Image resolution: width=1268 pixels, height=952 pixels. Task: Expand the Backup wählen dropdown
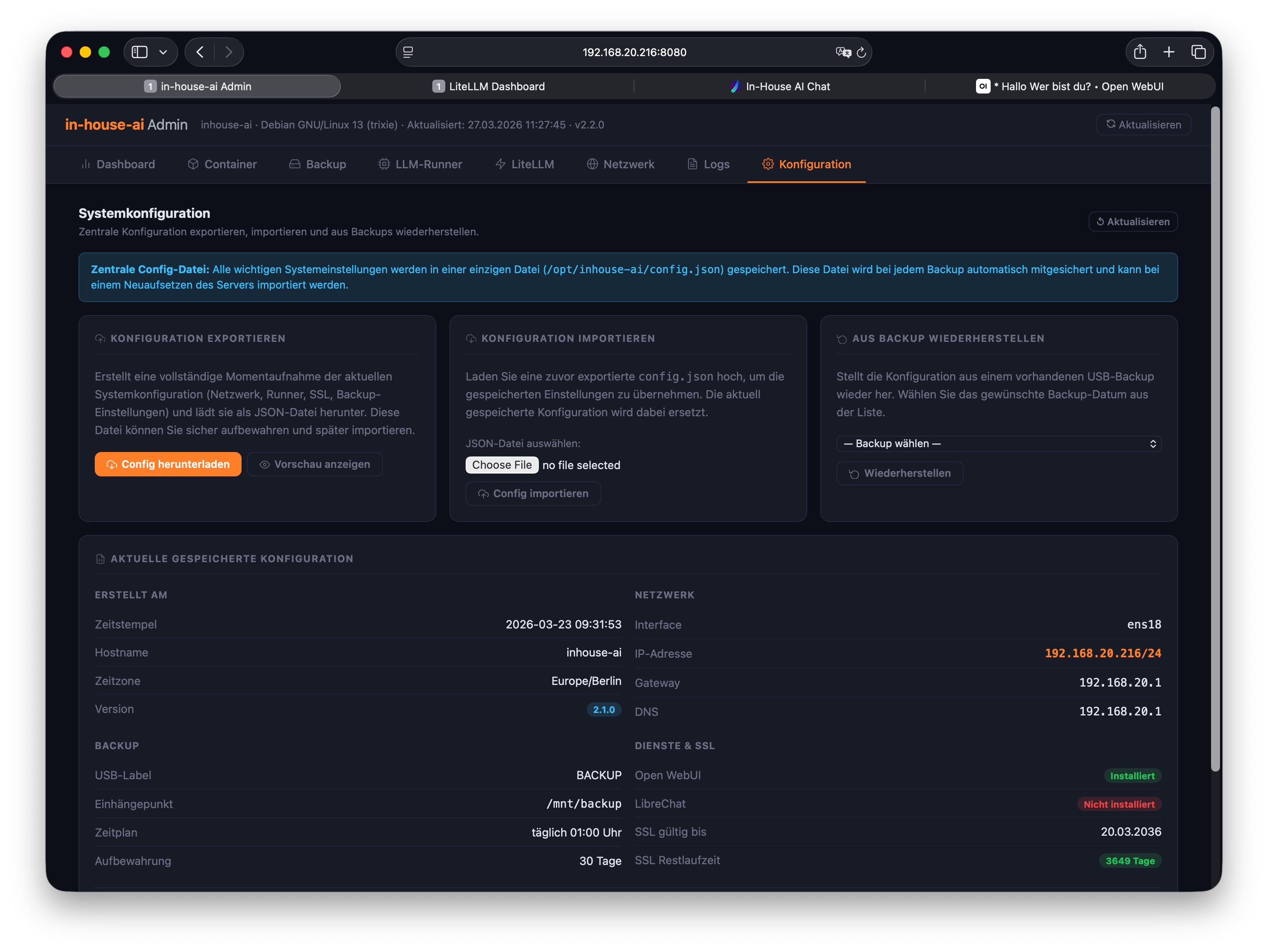click(x=998, y=443)
